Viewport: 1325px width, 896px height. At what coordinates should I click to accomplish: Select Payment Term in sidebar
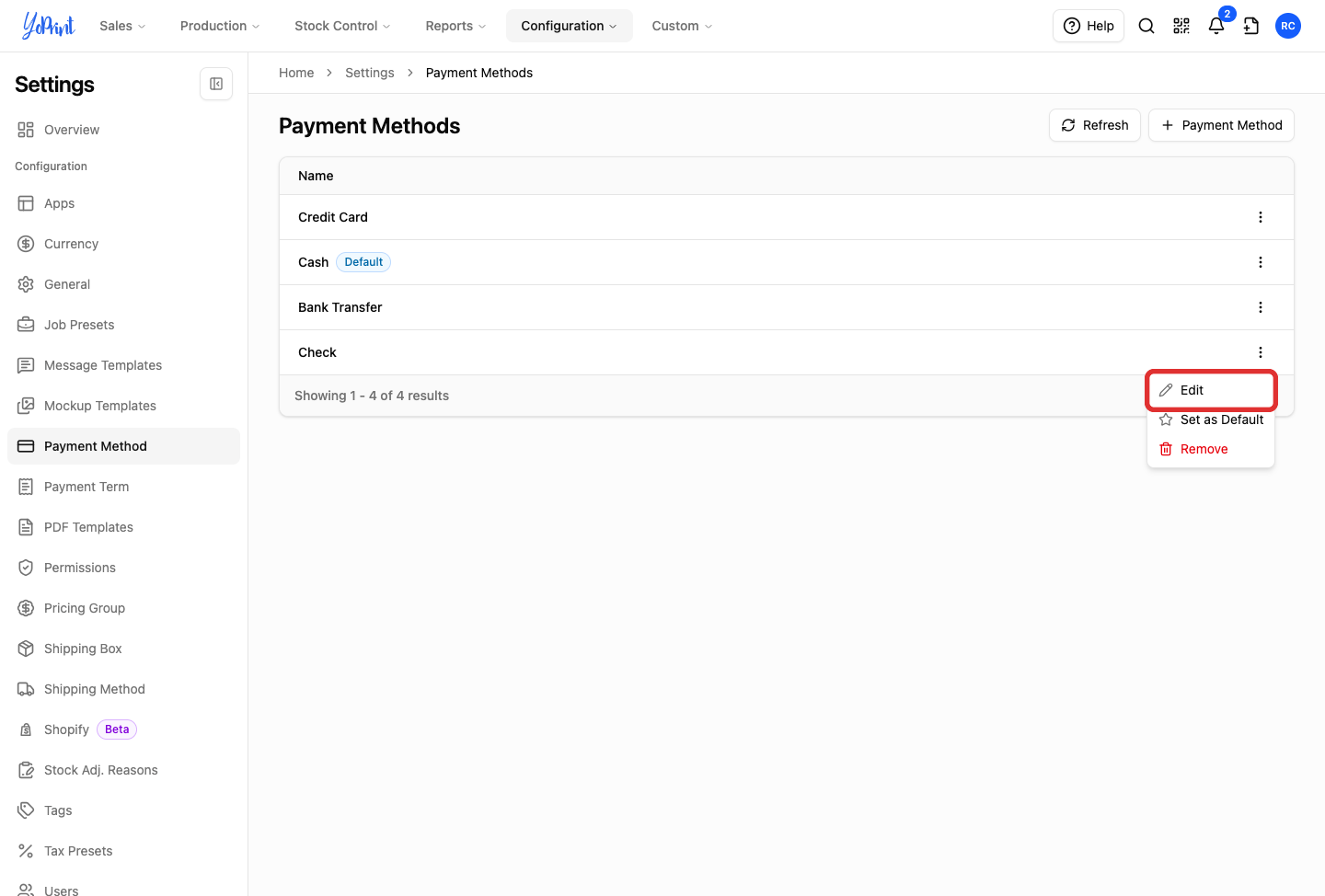[123, 487]
